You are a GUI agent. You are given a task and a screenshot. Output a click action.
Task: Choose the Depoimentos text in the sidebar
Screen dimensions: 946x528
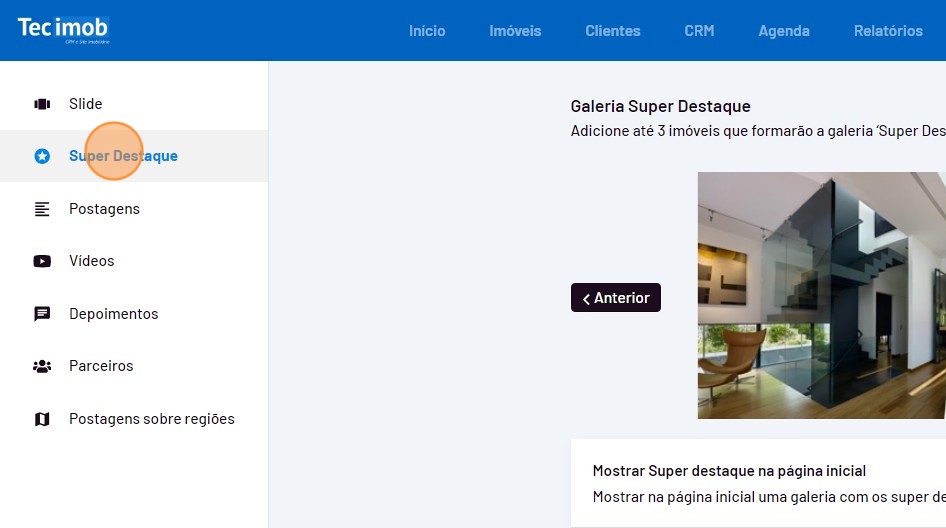click(x=113, y=314)
